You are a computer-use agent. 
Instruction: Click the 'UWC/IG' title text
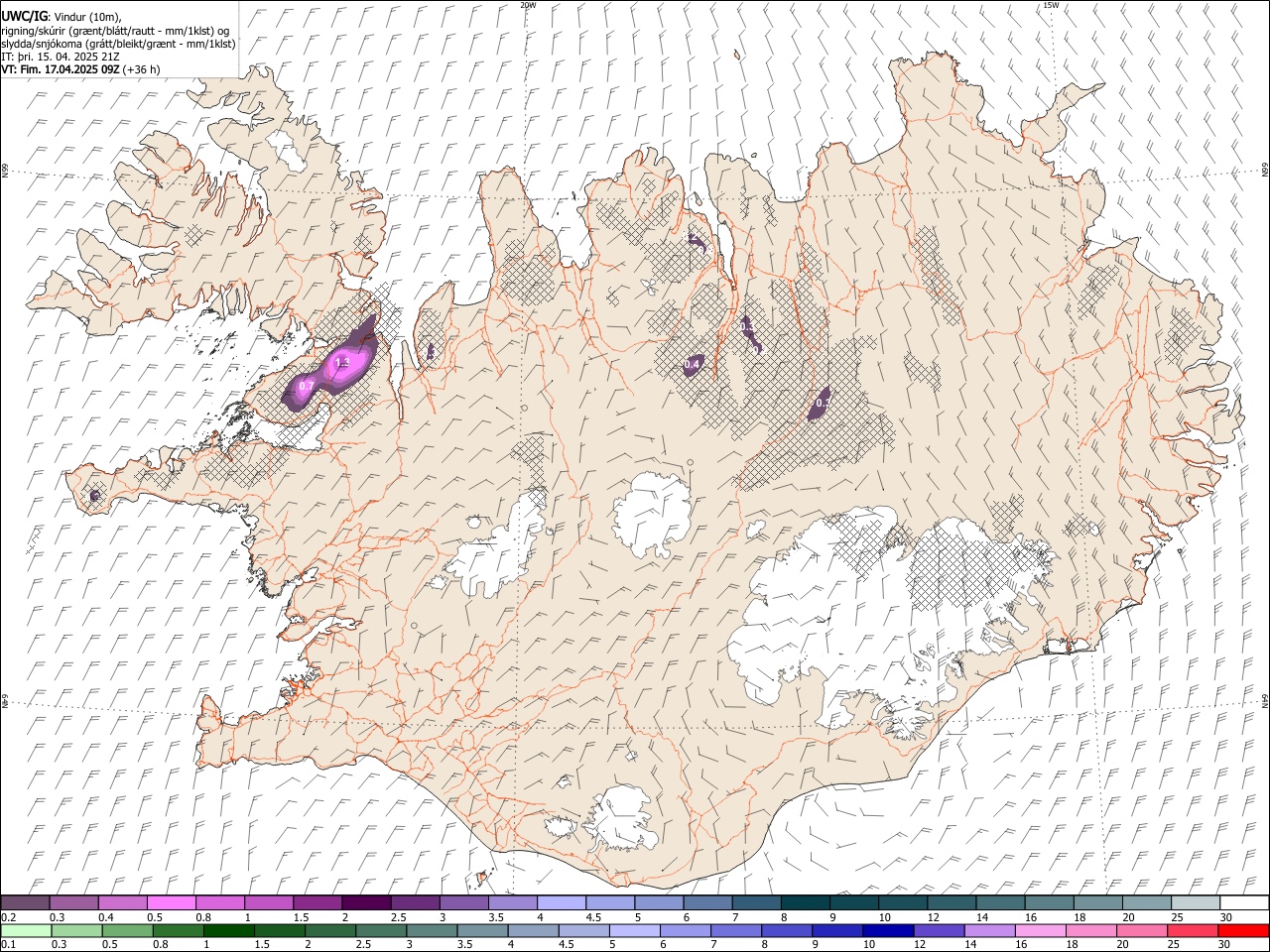pos(24,17)
